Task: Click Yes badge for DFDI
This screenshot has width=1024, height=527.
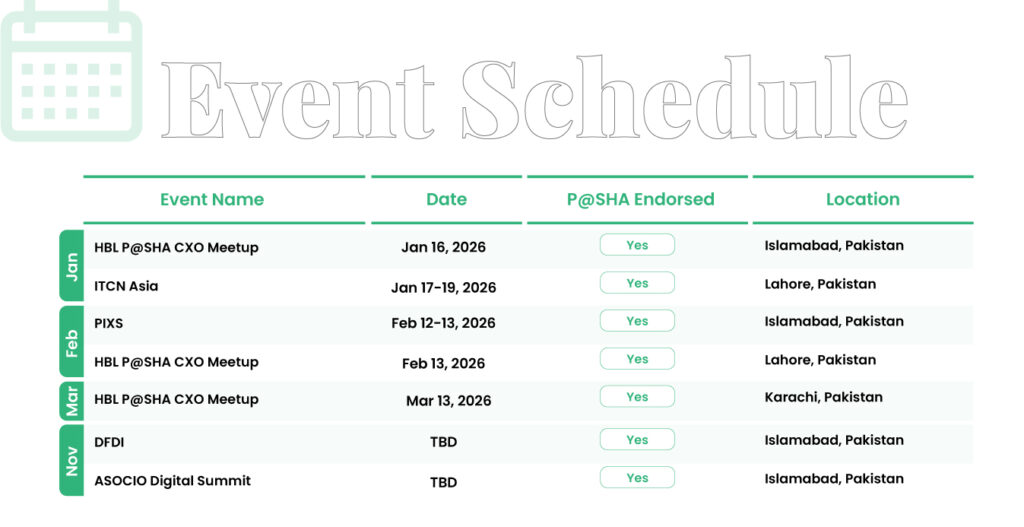Action: [637, 440]
